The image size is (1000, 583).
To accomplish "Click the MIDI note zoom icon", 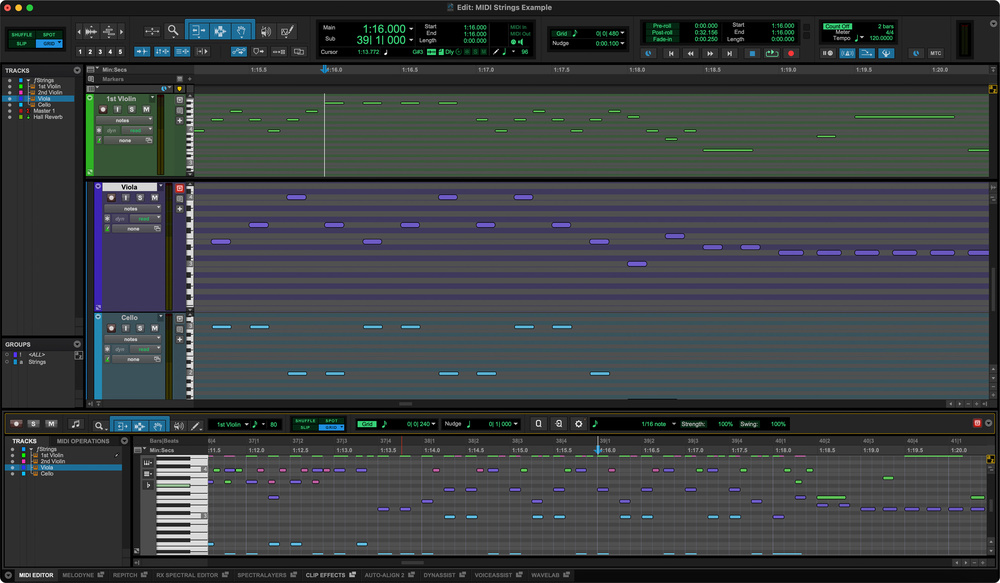I will [109, 31].
